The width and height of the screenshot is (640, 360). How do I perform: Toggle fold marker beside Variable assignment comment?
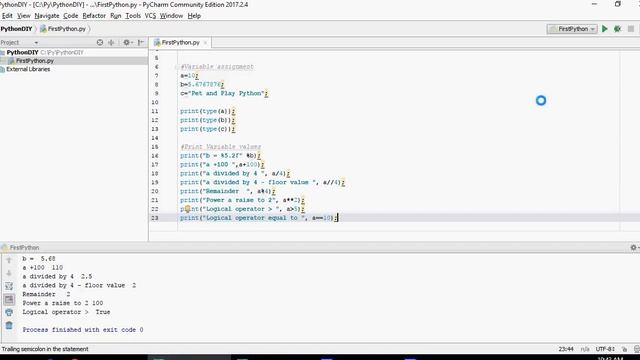tap(177, 67)
